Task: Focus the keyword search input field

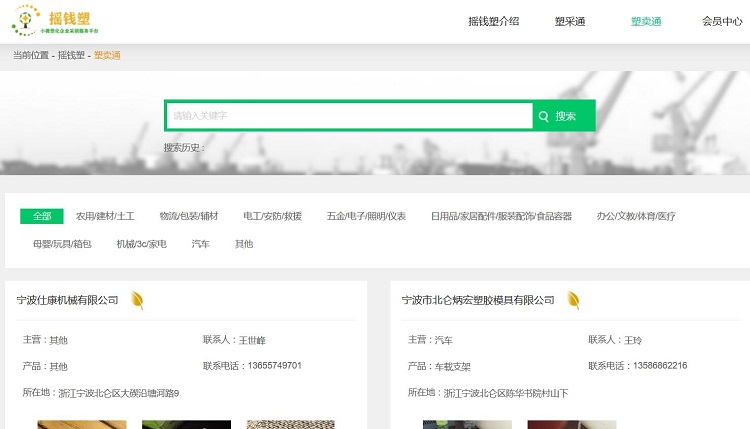Action: coord(349,116)
